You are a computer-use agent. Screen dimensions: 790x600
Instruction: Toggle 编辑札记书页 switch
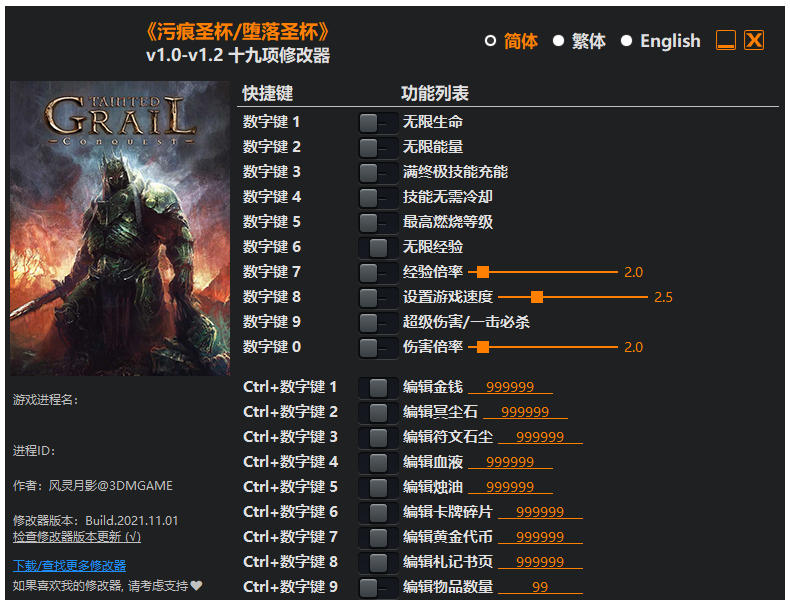(378, 563)
